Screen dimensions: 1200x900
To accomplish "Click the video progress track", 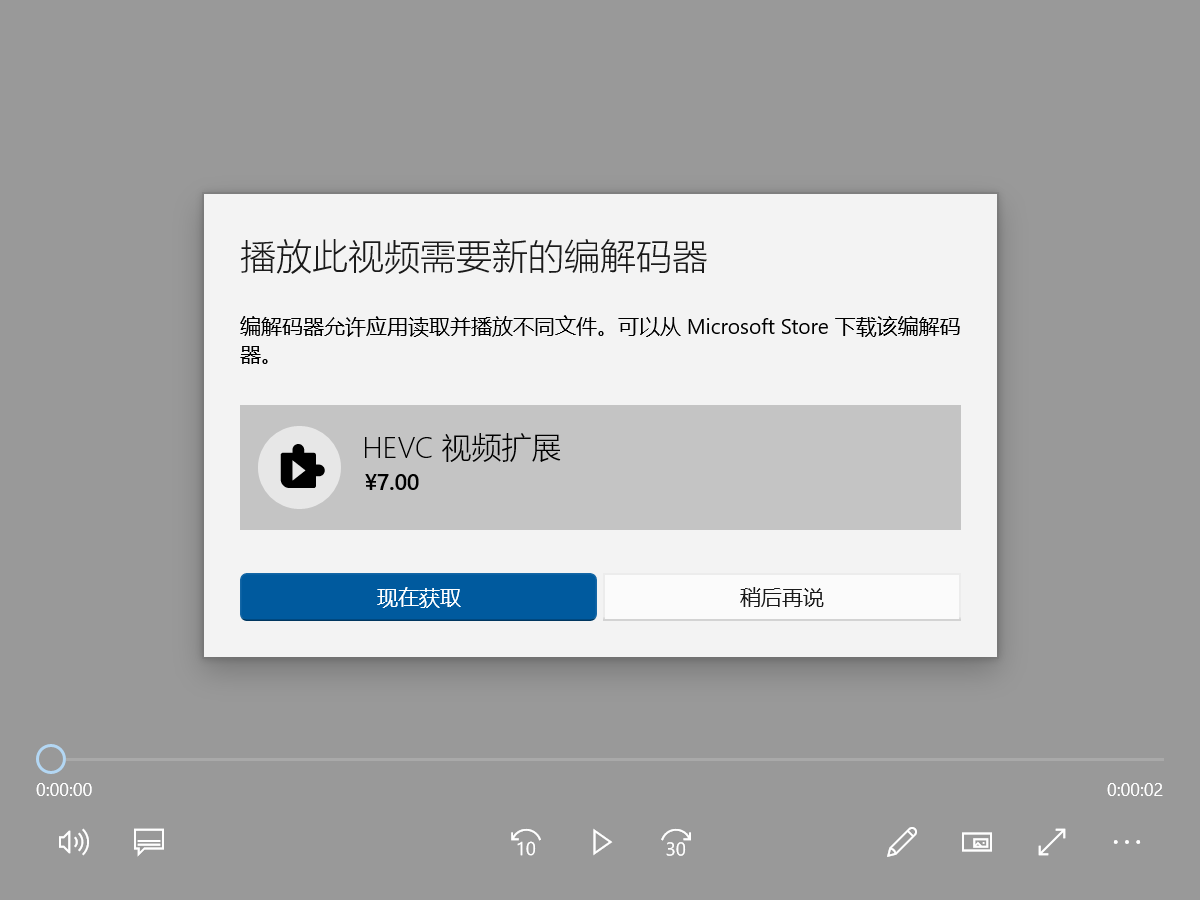I will point(600,759).
